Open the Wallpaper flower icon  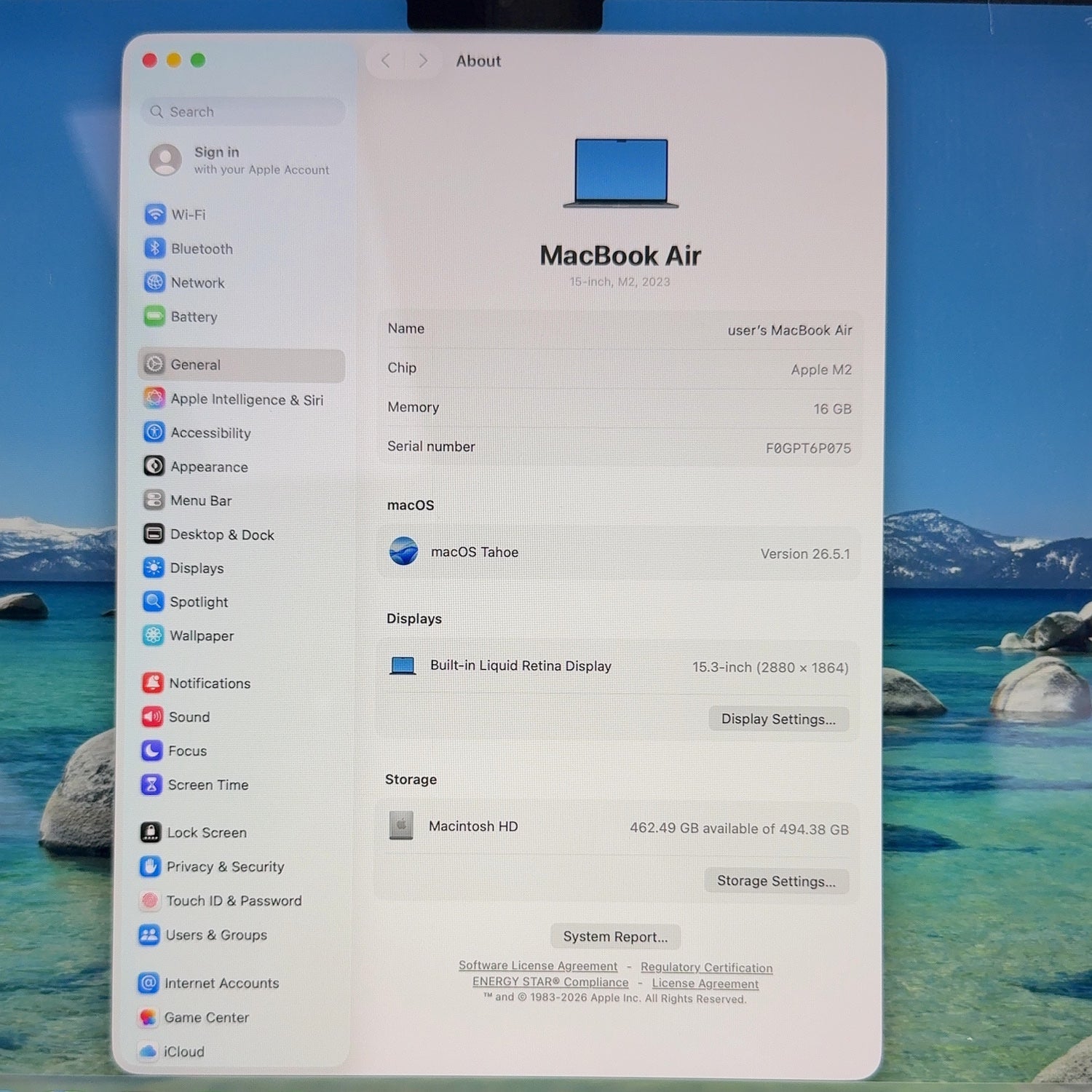pos(153,636)
